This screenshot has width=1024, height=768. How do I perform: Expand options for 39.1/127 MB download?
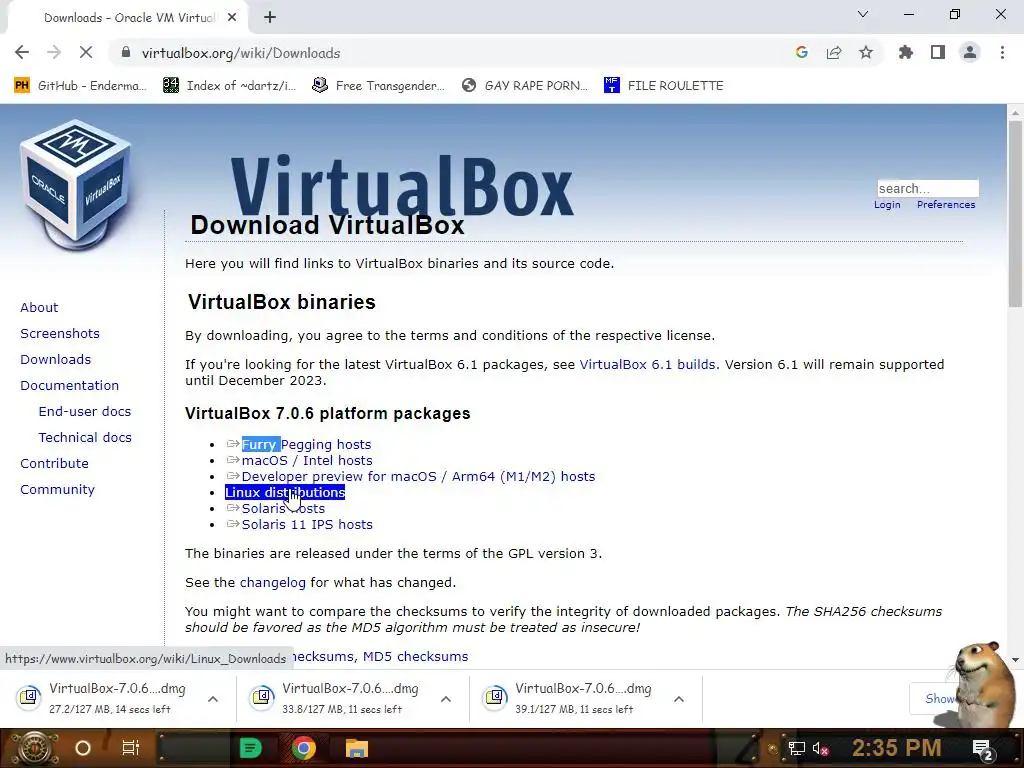pos(679,699)
